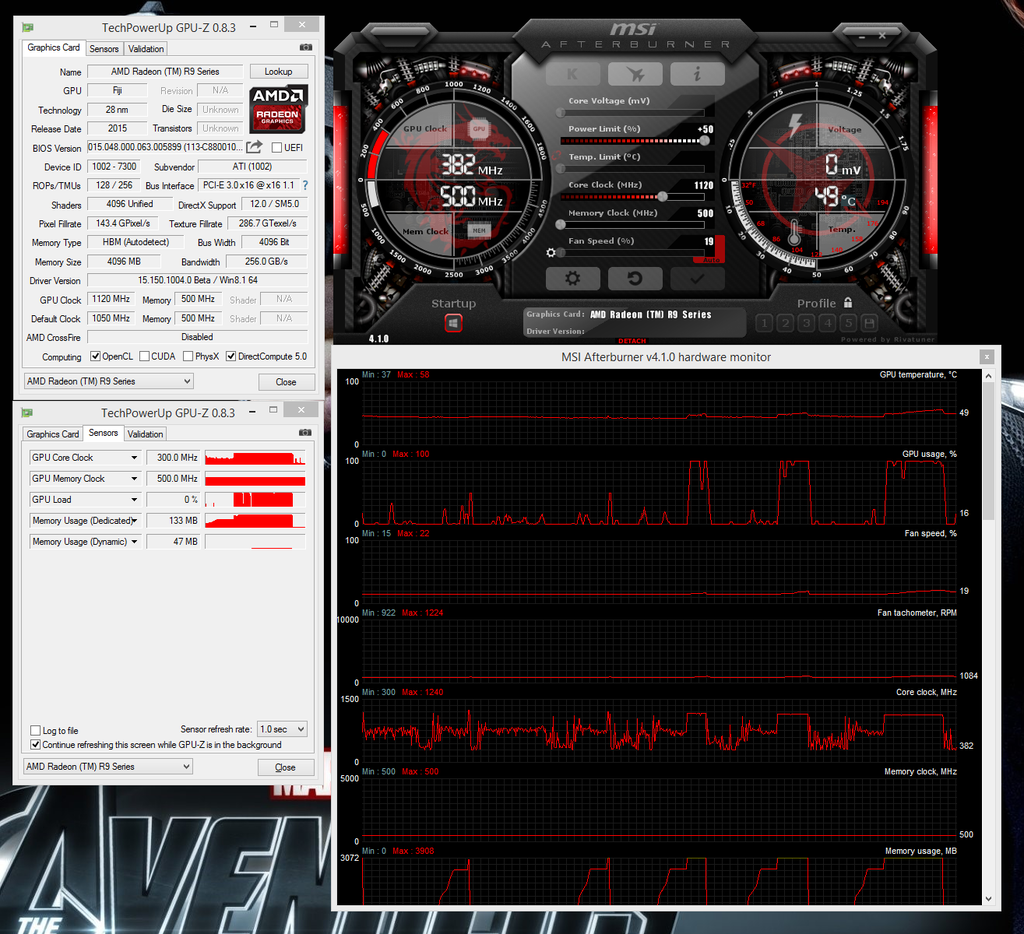Click the Afterburner apply checkmark button

tap(697, 279)
